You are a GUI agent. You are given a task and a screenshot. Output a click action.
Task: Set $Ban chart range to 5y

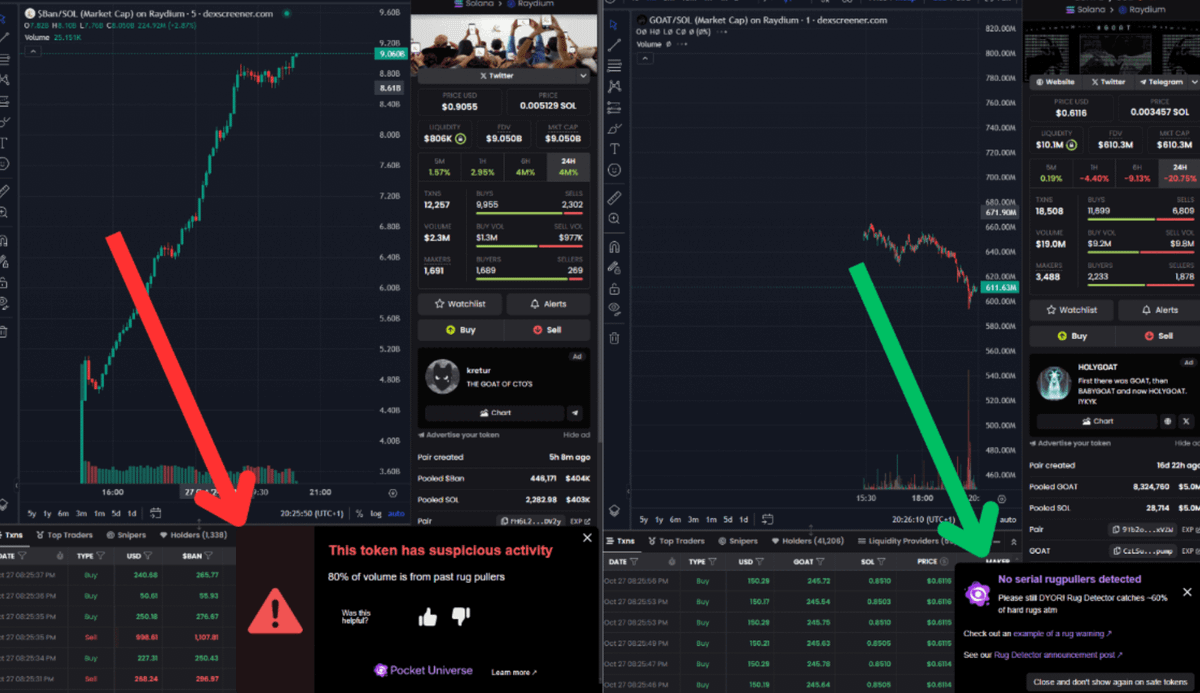click(x=32, y=513)
